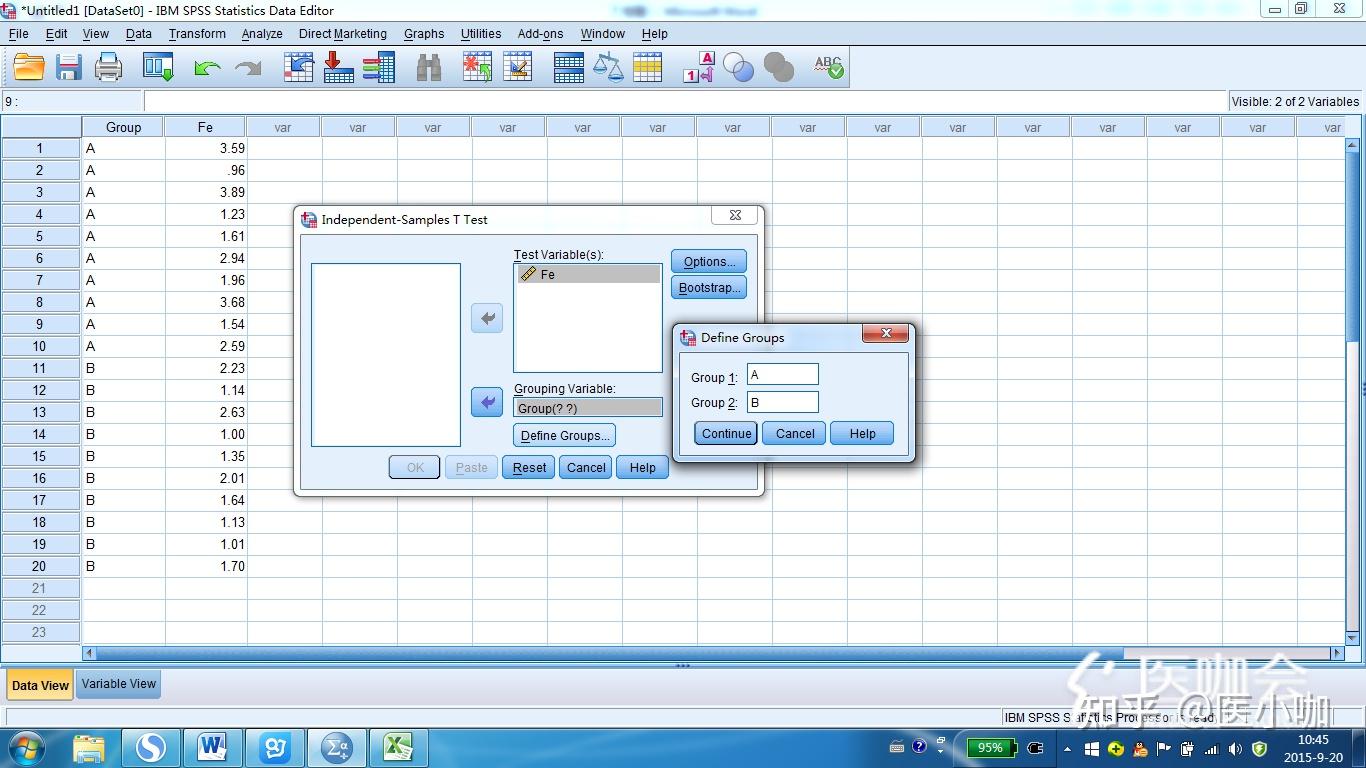The height and width of the screenshot is (768, 1366).
Task: Recall recently used dialogs
Action: 158,67
